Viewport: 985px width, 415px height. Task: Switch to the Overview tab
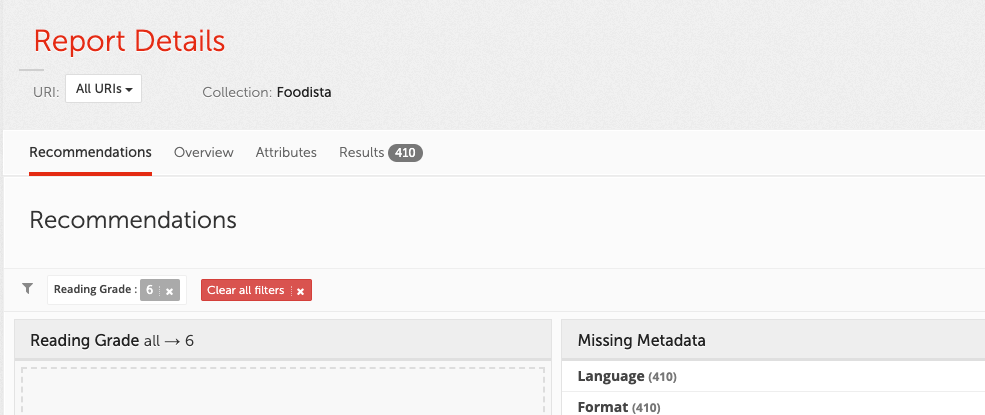(203, 153)
